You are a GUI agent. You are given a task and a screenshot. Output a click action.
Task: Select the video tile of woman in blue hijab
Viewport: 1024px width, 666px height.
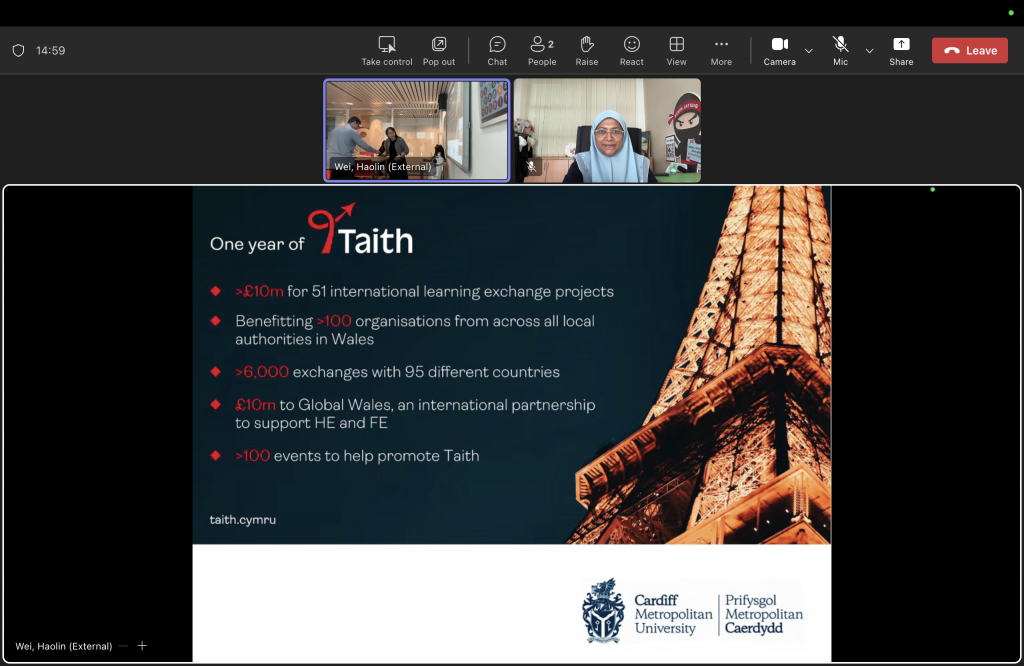[607, 130]
